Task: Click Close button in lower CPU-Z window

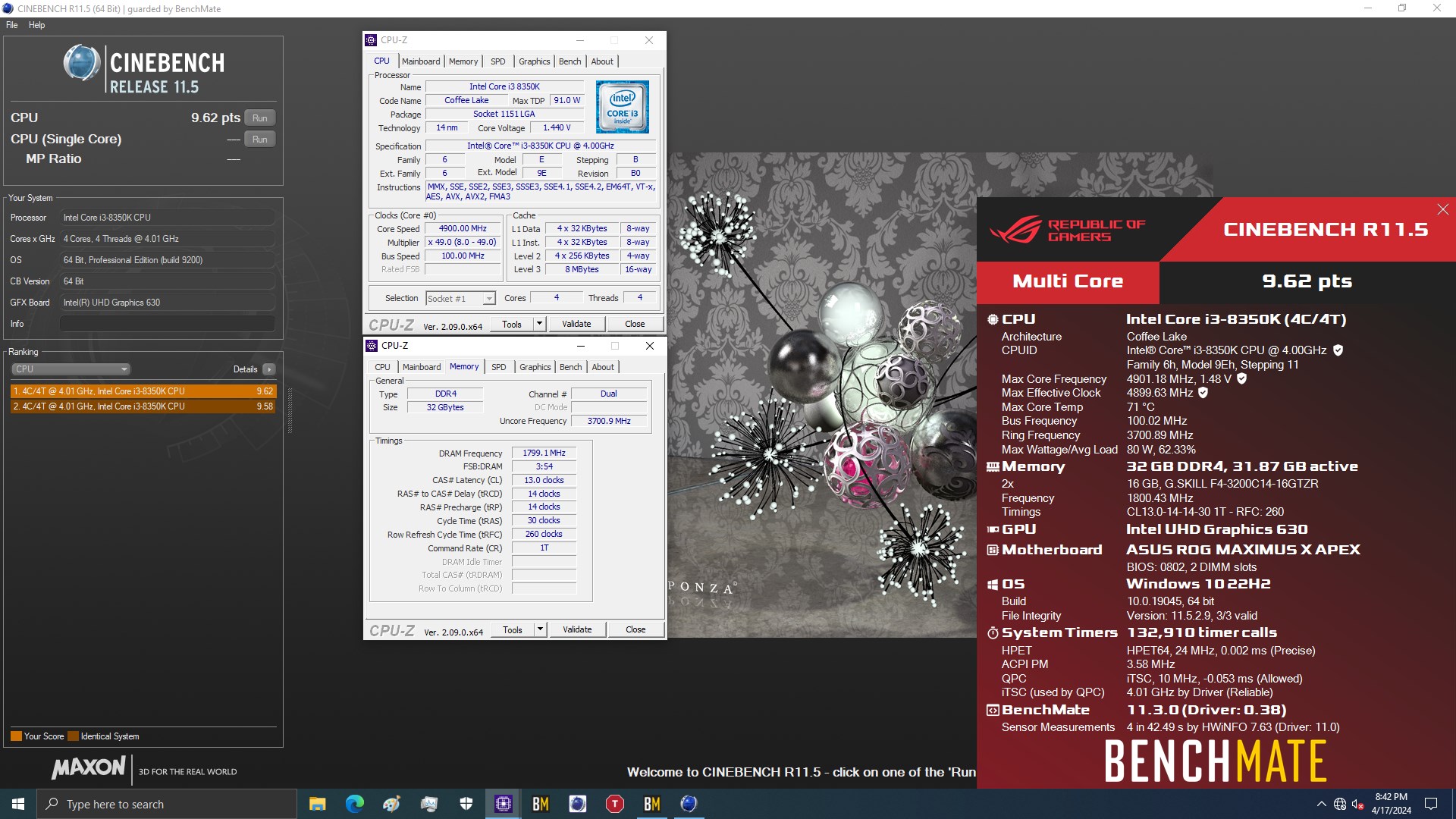Action: tap(635, 629)
